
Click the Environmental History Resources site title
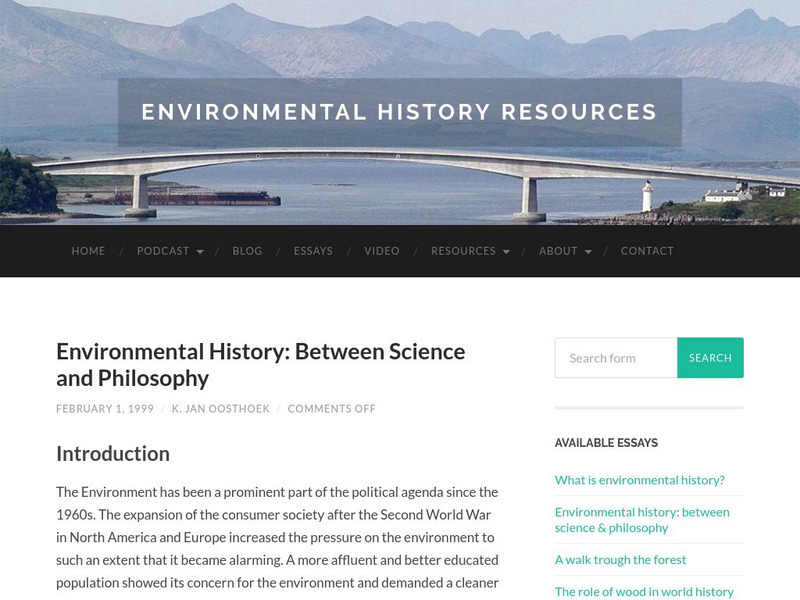pos(399,112)
